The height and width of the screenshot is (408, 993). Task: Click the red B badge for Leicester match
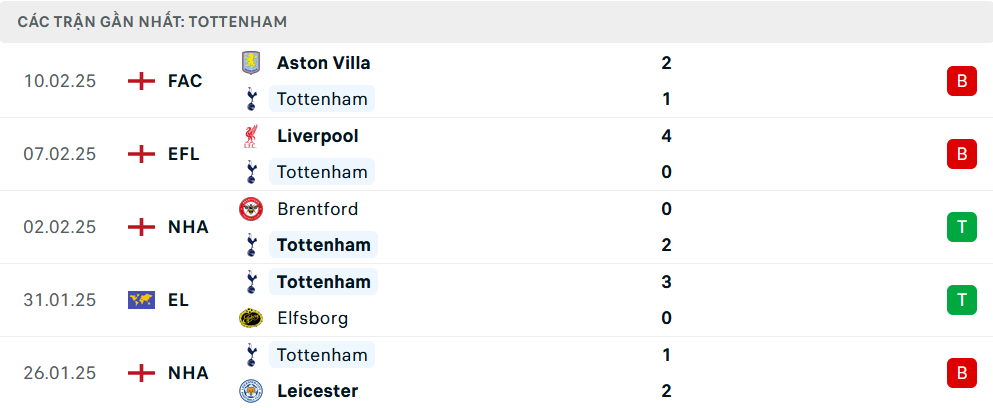961,373
